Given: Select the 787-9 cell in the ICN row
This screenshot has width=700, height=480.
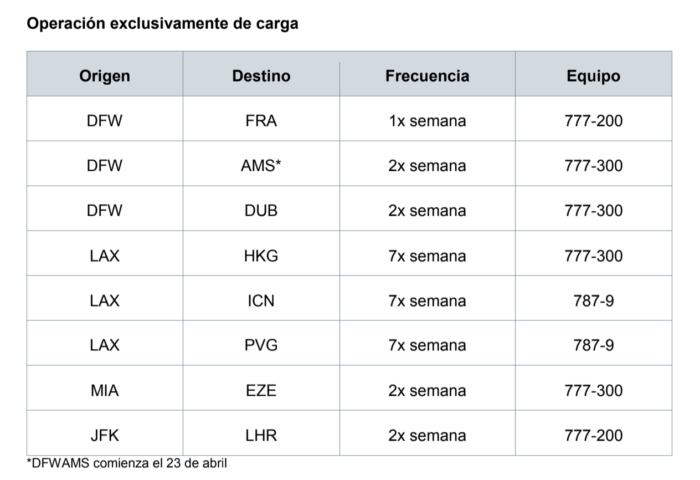Looking at the screenshot, I should tap(593, 301).
